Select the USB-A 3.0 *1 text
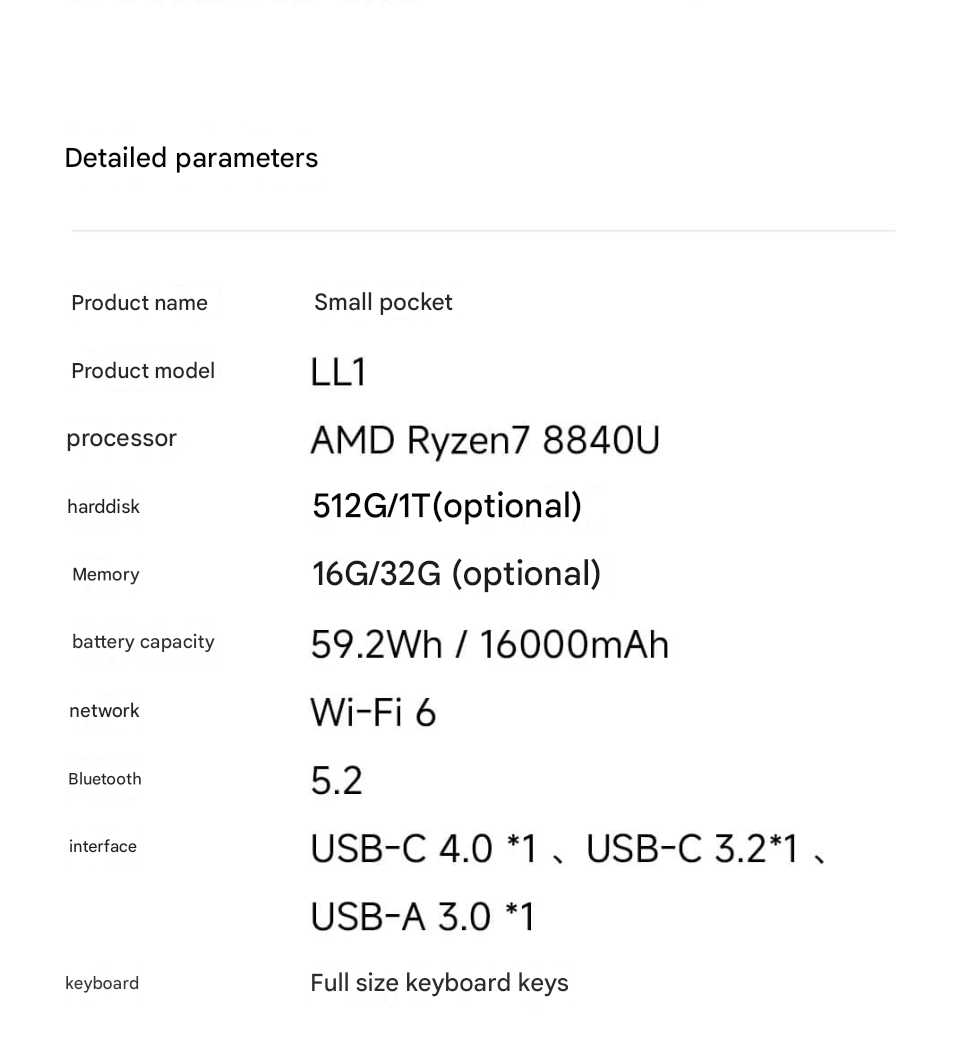The image size is (969, 1057). click(422, 917)
